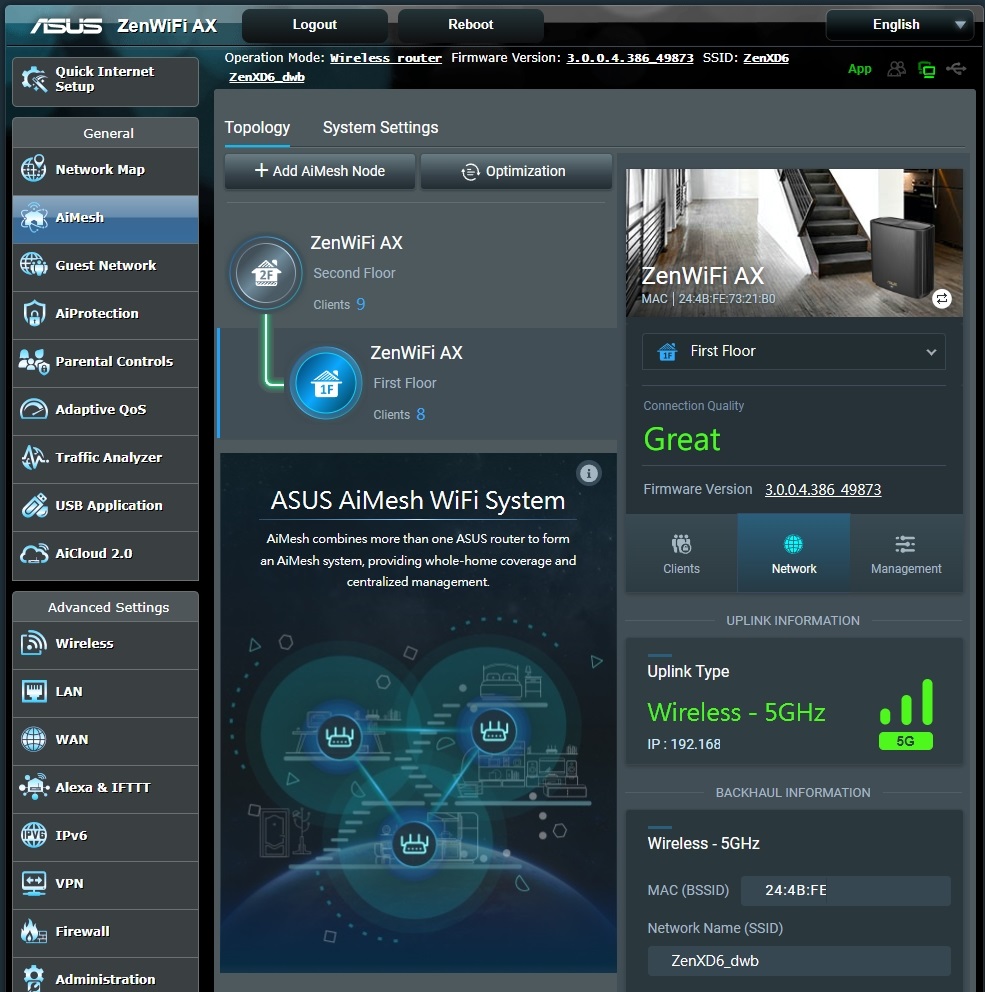The image size is (985, 992).
Task: Open the English language dropdown
Action: point(900,25)
